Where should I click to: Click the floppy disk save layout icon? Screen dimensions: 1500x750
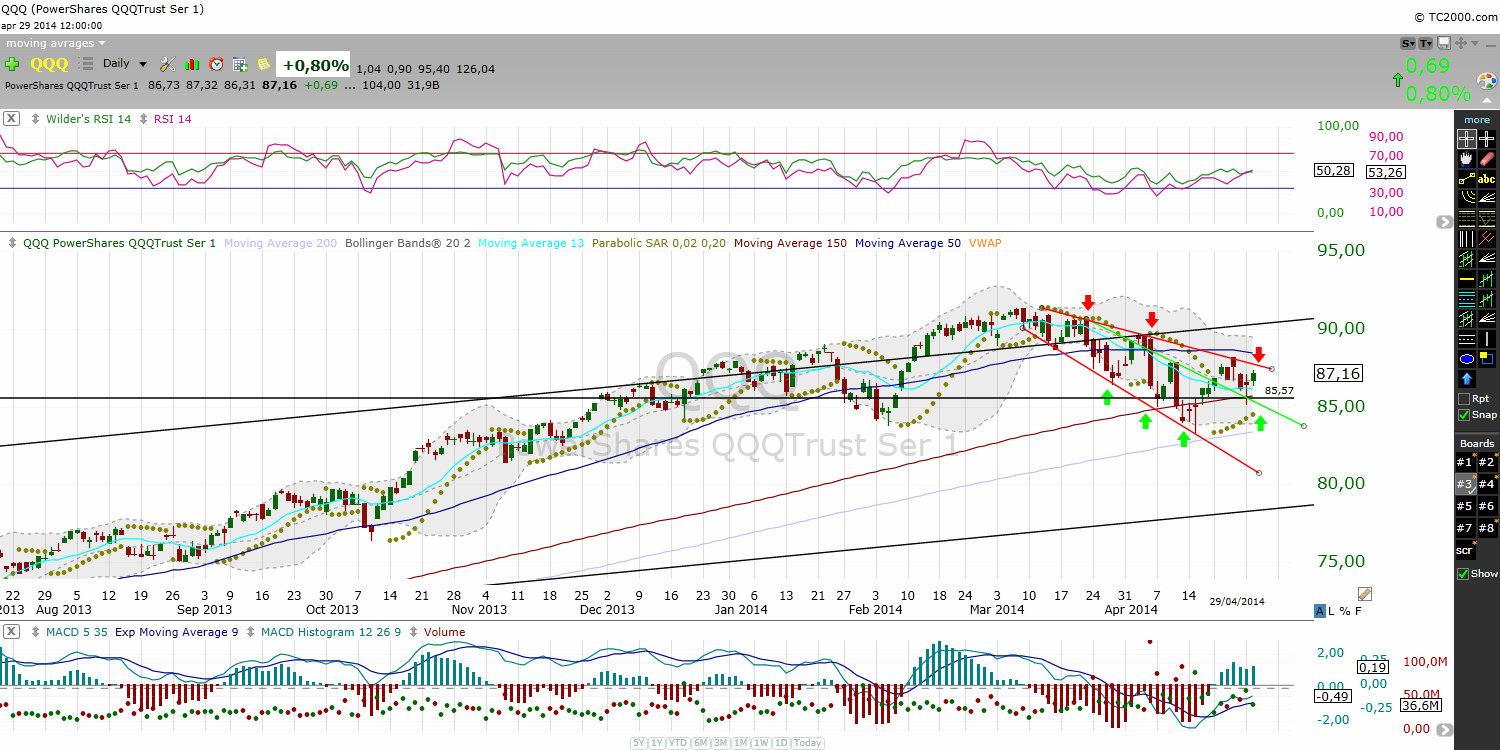pos(1443,43)
